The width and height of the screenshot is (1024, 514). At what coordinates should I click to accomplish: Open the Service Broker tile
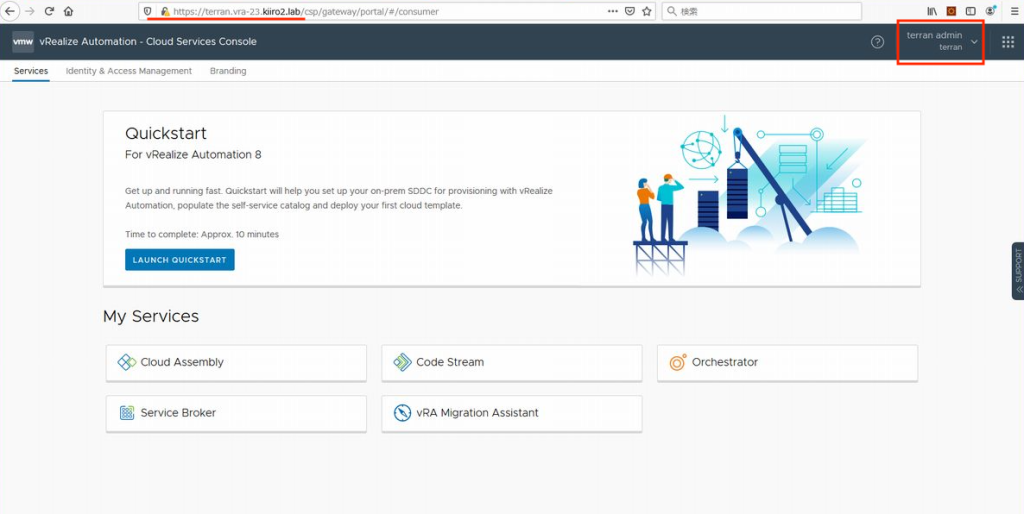coord(236,413)
